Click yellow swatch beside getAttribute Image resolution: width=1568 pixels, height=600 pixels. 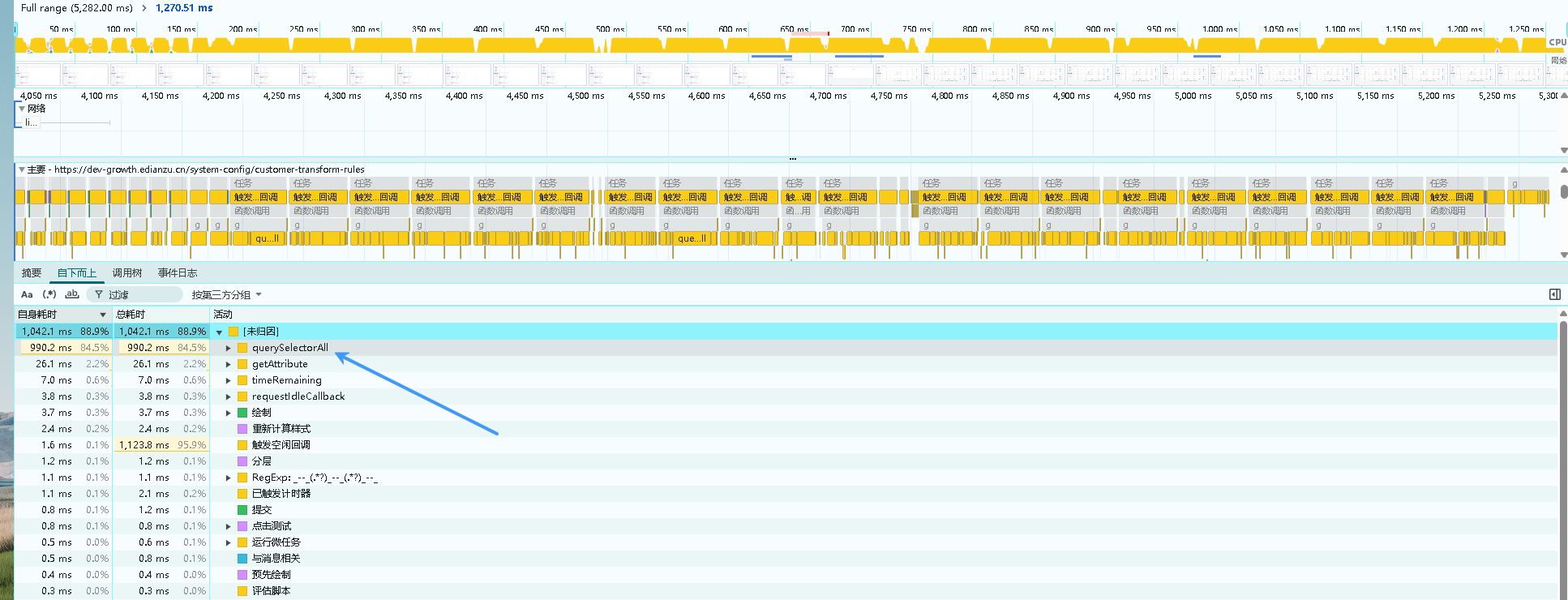click(x=242, y=364)
